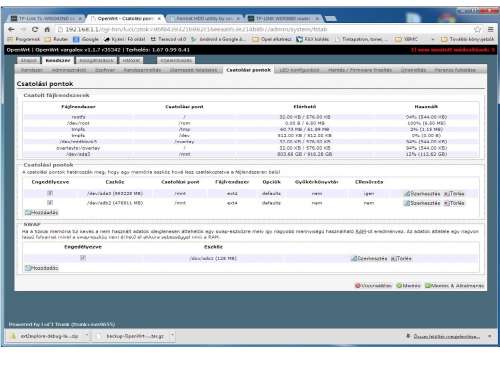Screen dimensions: 500x384
Task: Open the backup-OpenWrt tar.gz download
Action: click(131, 336)
